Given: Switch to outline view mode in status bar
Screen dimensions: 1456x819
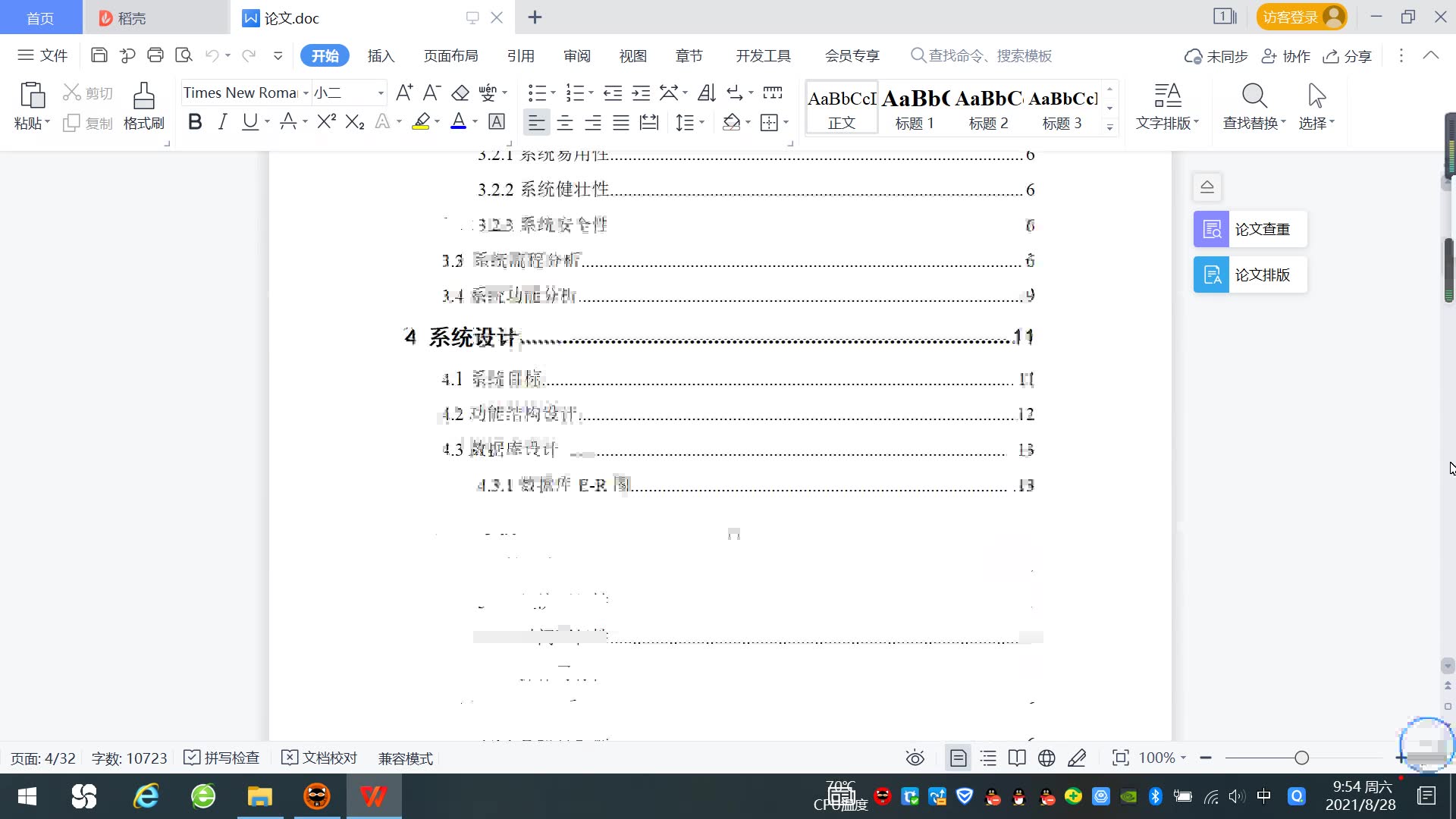Looking at the screenshot, I should [988, 758].
